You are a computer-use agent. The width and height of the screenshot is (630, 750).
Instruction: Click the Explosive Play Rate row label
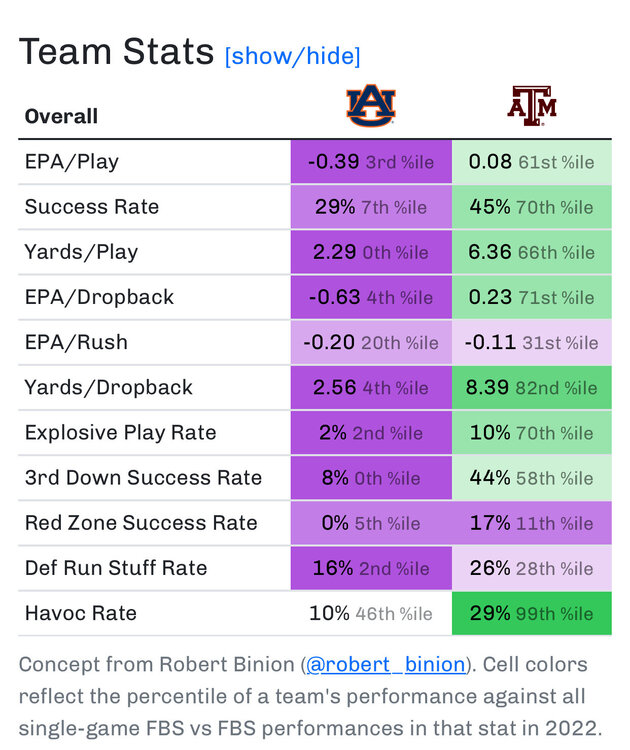120,433
